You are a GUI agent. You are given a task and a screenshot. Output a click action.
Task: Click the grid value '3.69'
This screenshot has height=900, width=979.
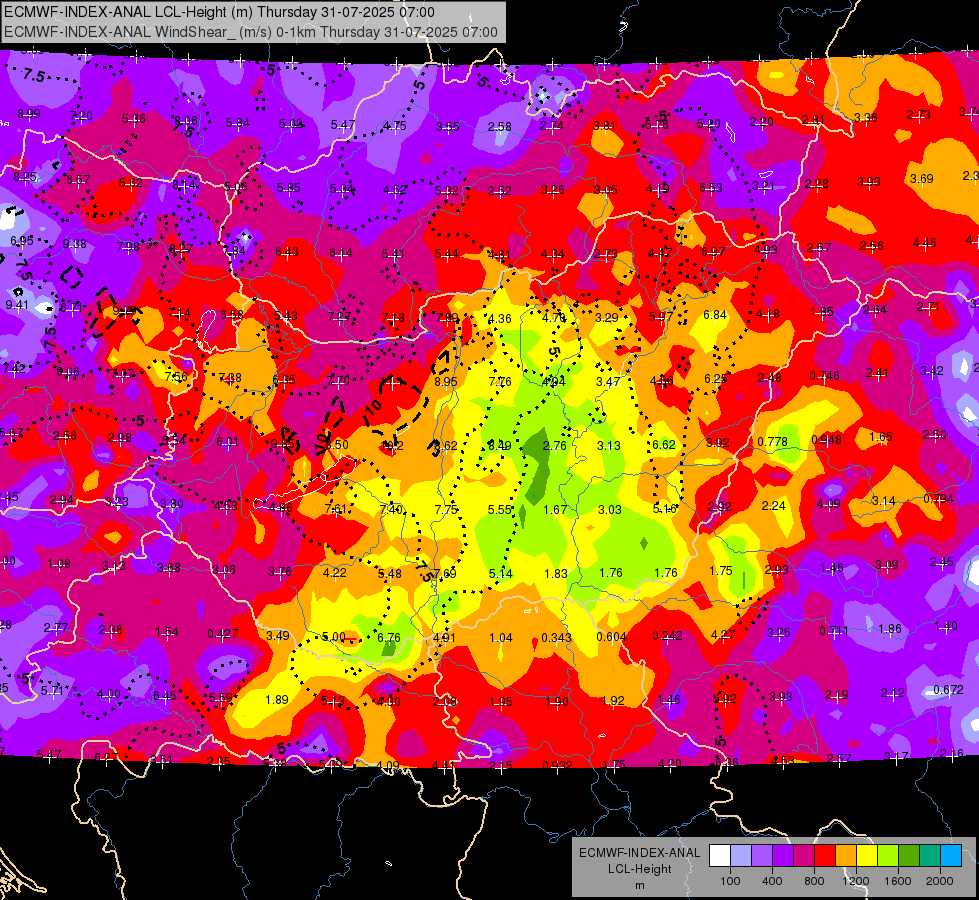click(x=922, y=179)
